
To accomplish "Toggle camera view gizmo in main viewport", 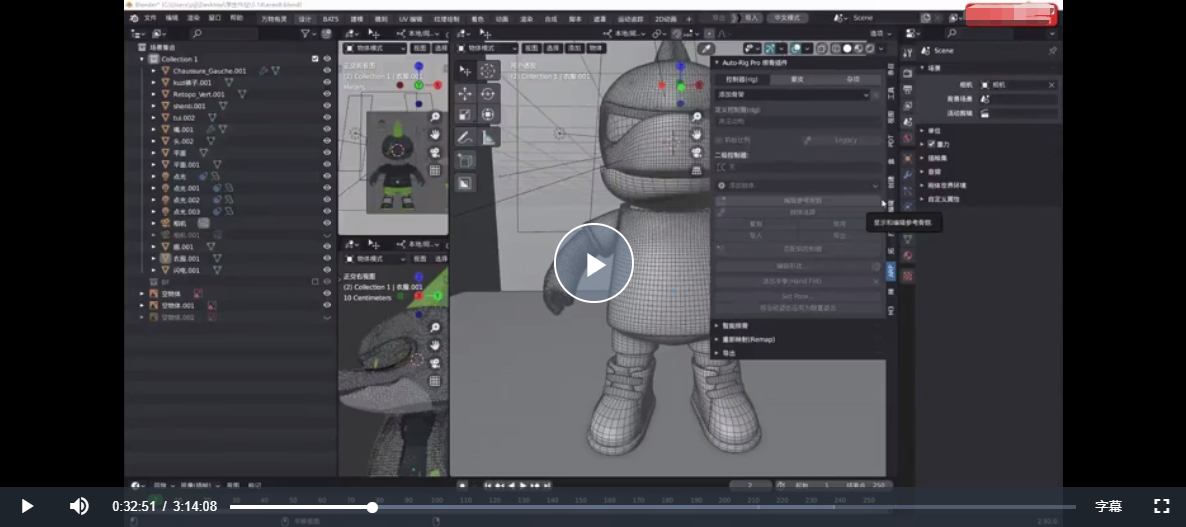I will pyautogui.click(x=697, y=152).
